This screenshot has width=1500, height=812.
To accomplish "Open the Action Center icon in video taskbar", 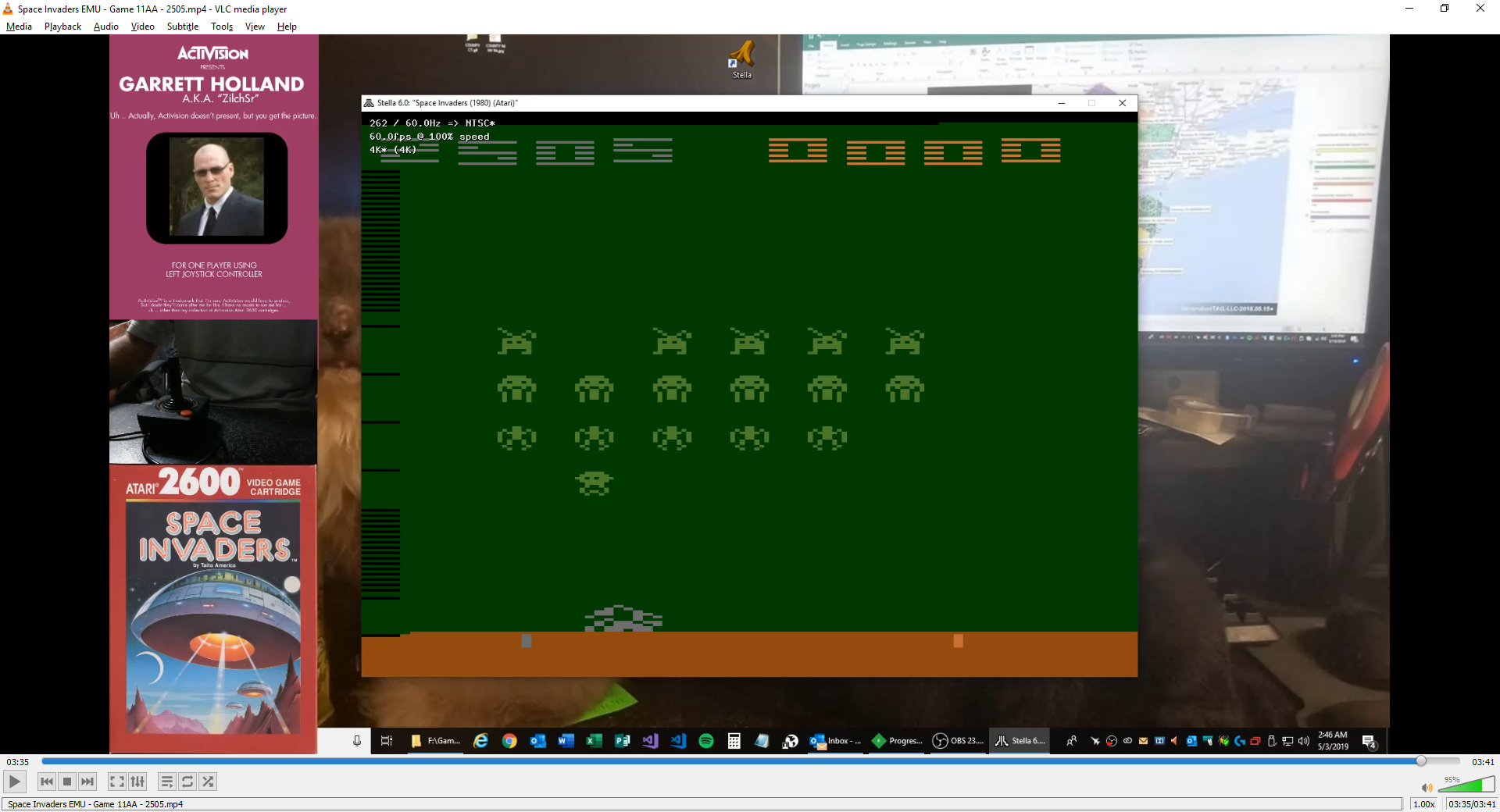I will coord(1369,742).
